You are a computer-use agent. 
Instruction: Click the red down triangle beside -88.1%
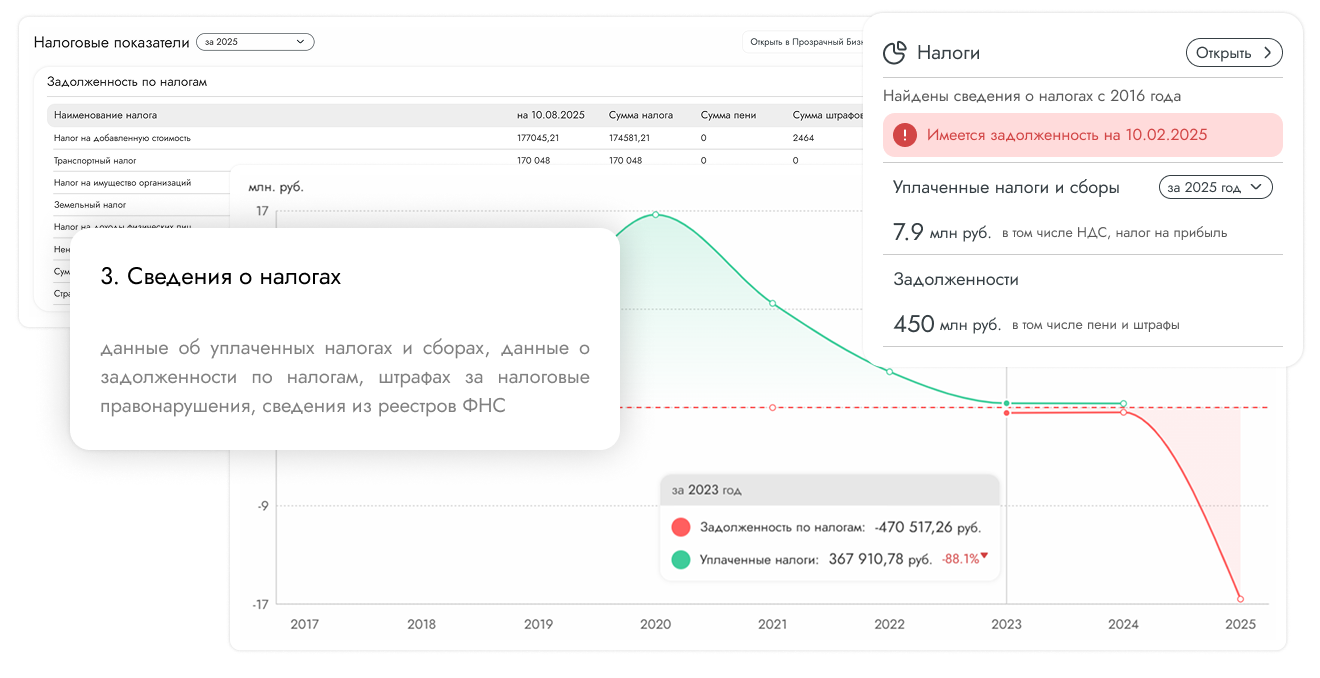coord(984,556)
